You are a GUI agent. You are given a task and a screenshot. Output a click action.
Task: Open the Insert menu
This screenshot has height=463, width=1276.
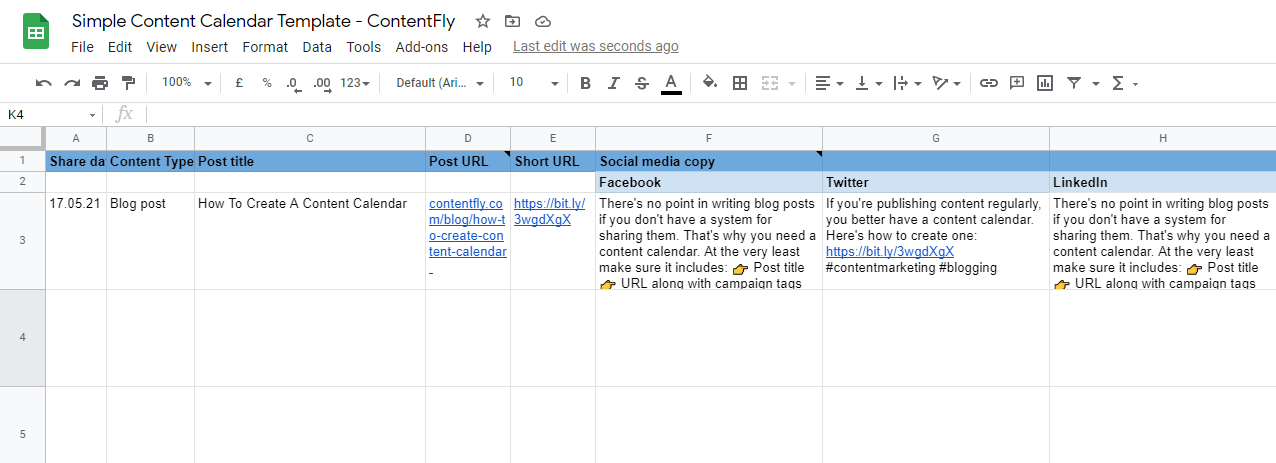[210, 47]
